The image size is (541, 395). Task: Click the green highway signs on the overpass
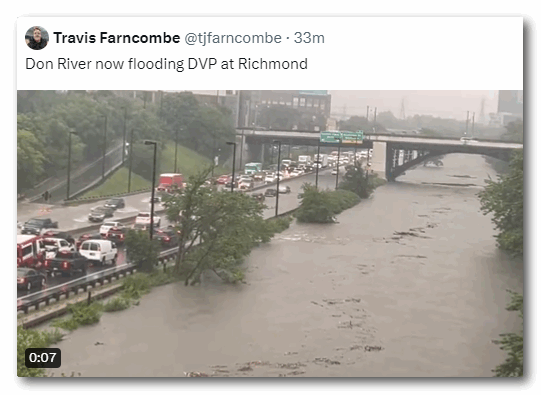point(342,137)
